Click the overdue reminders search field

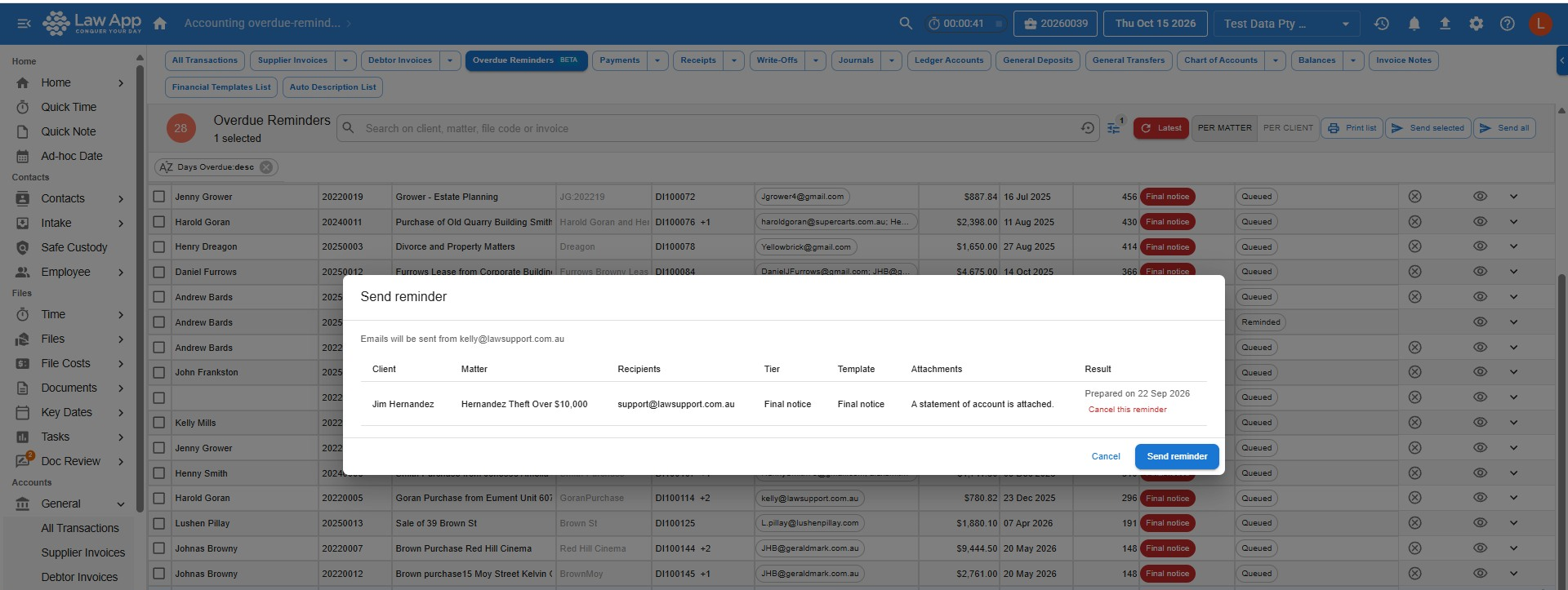pyautogui.click(x=719, y=128)
